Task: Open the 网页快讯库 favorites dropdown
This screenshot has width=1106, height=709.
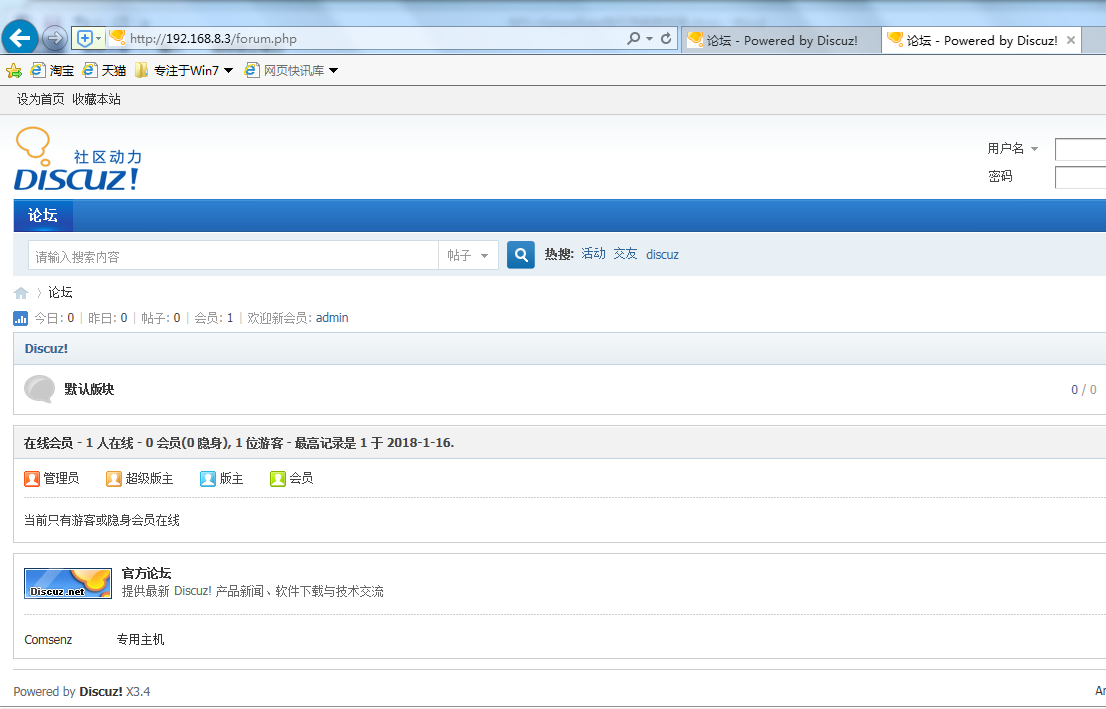Action: [x=291, y=71]
